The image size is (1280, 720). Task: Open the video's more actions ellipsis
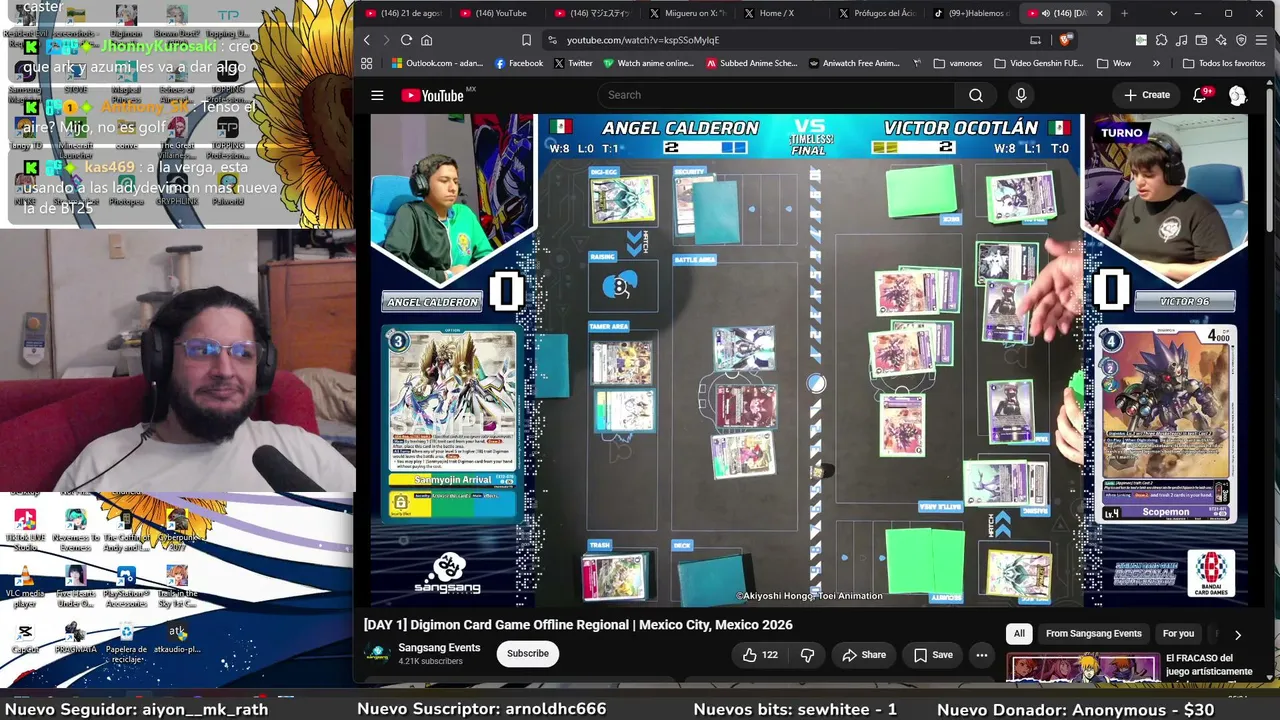click(982, 655)
